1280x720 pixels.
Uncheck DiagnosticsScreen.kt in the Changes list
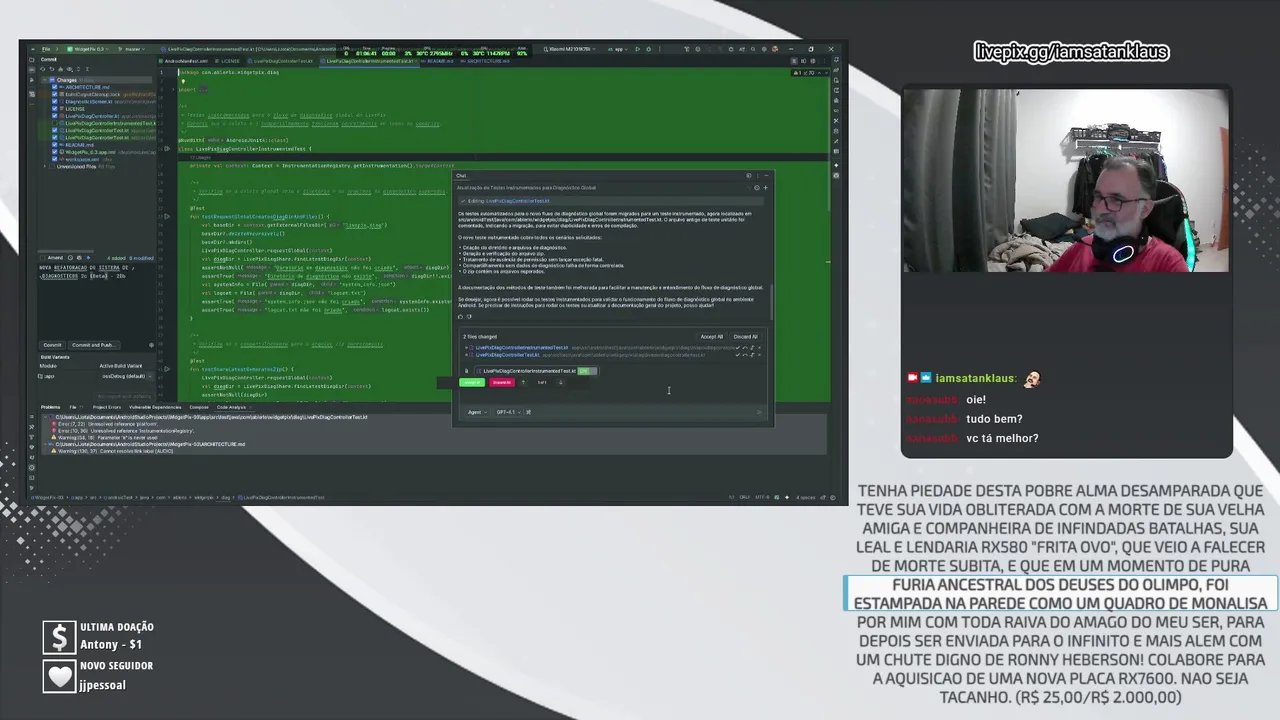coord(54,101)
